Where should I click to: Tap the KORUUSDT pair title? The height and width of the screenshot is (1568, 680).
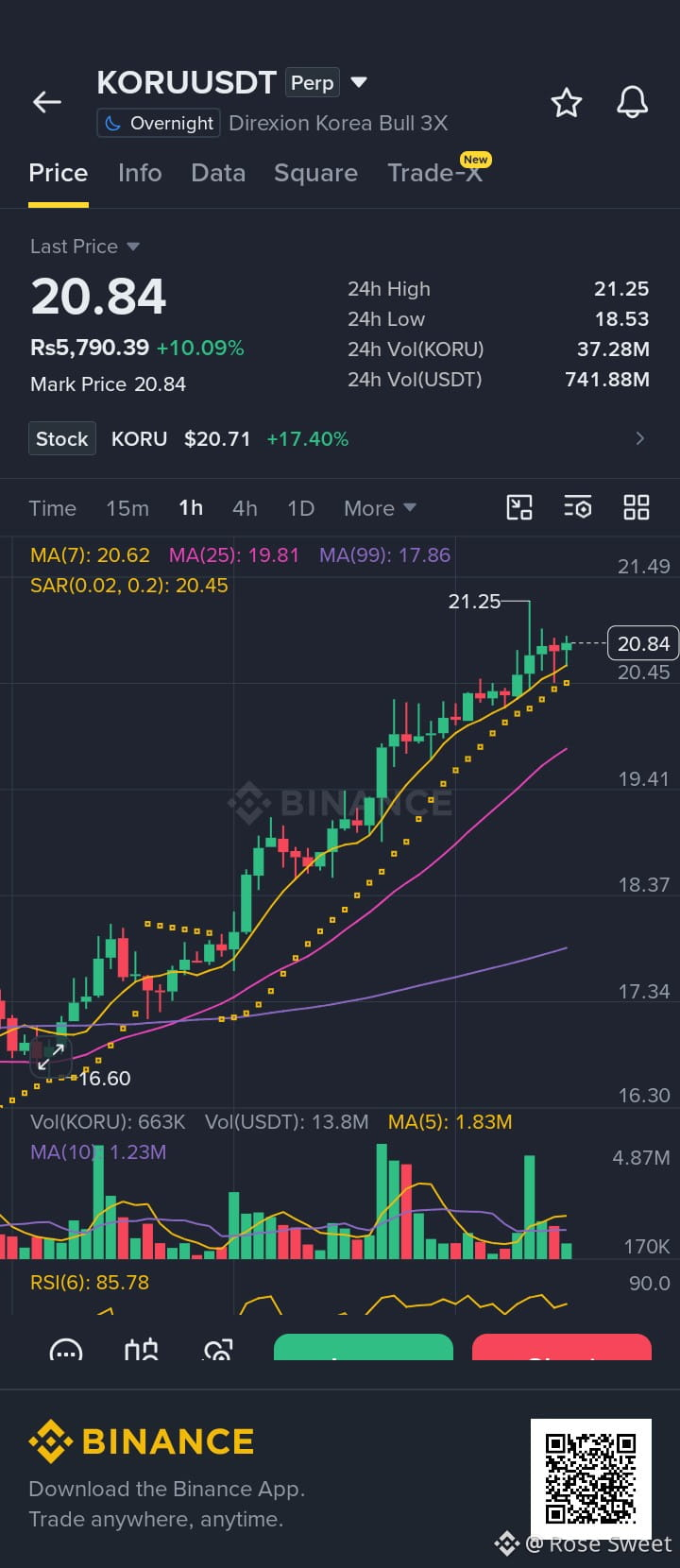point(186,83)
